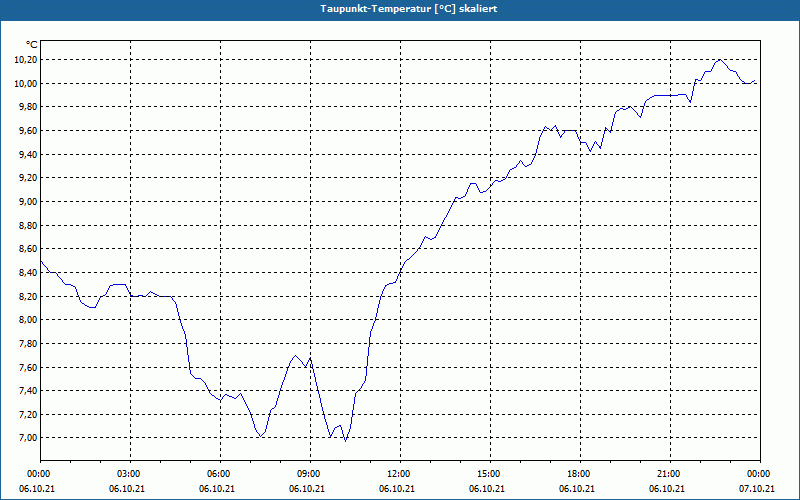Select the "06.10.21" date beneath 21:00
This screenshot has height=500, width=800.
[x=667, y=488]
